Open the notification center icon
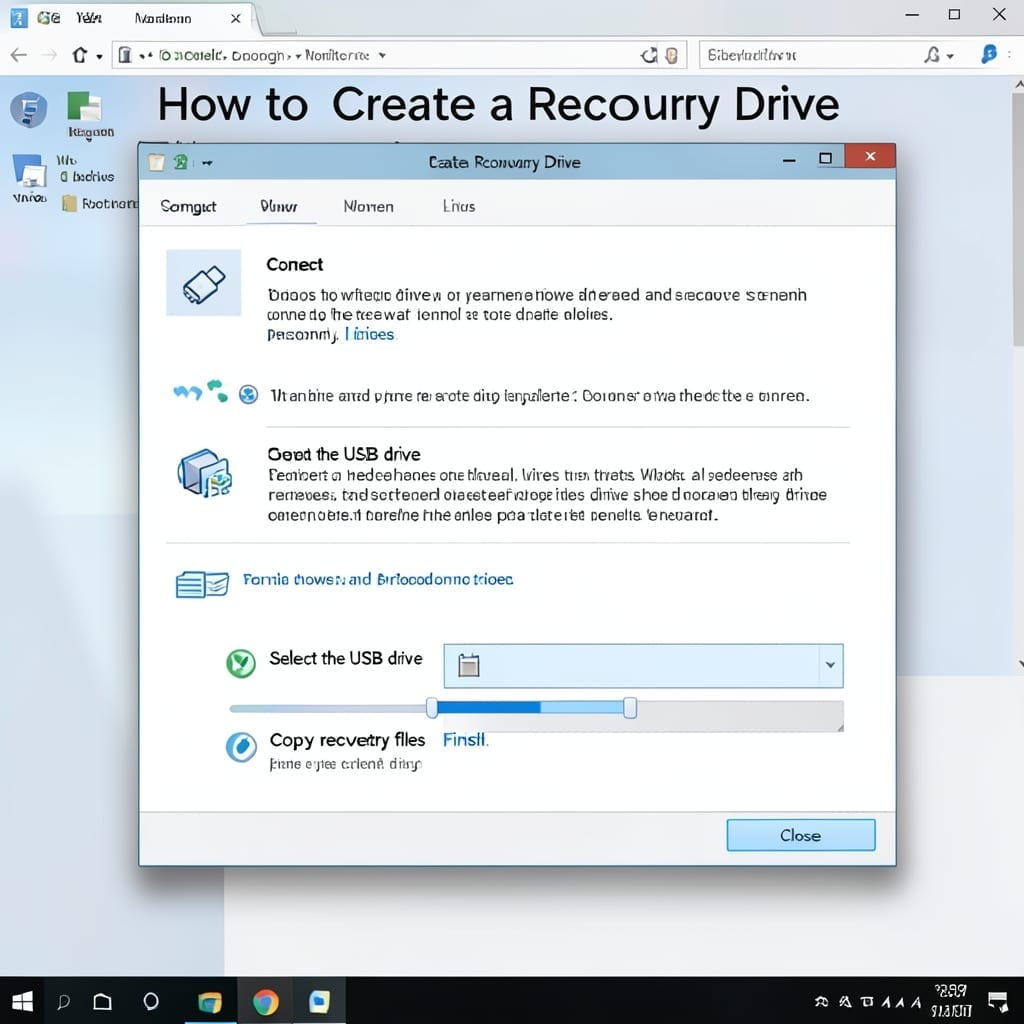Viewport: 1024px width, 1024px height. coord(998,1002)
